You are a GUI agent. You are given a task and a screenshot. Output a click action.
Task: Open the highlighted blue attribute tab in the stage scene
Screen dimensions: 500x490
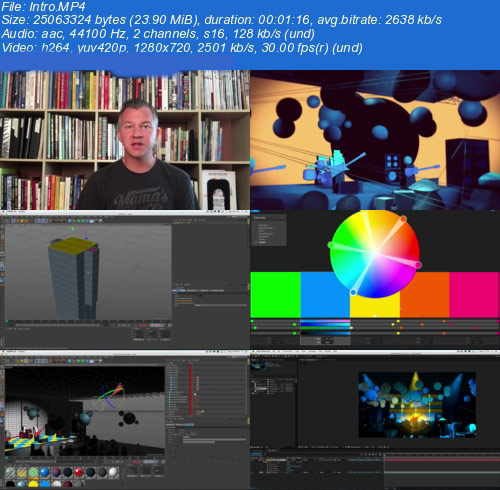click(189, 425)
